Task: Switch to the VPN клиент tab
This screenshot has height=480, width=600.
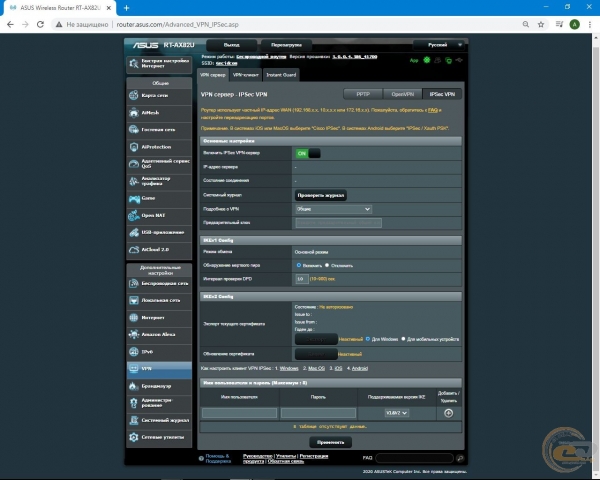Action: coord(246,75)
